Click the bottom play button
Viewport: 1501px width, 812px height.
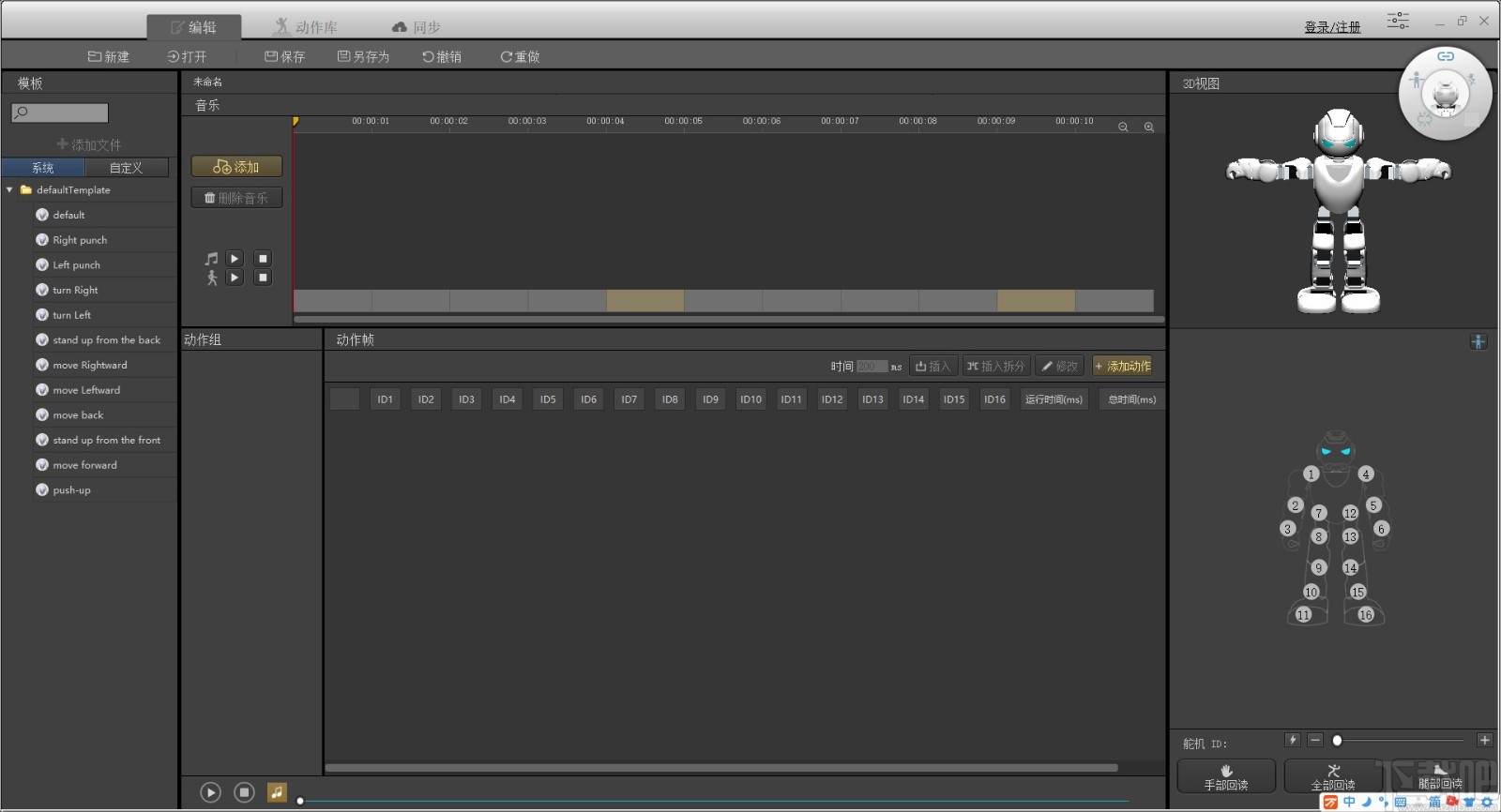(x=210, y=793)
